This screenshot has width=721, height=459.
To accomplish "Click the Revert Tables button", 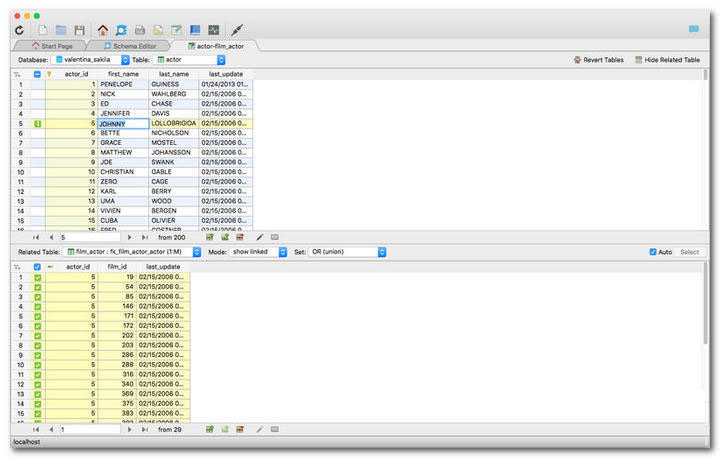I will (x=599, y=60).
